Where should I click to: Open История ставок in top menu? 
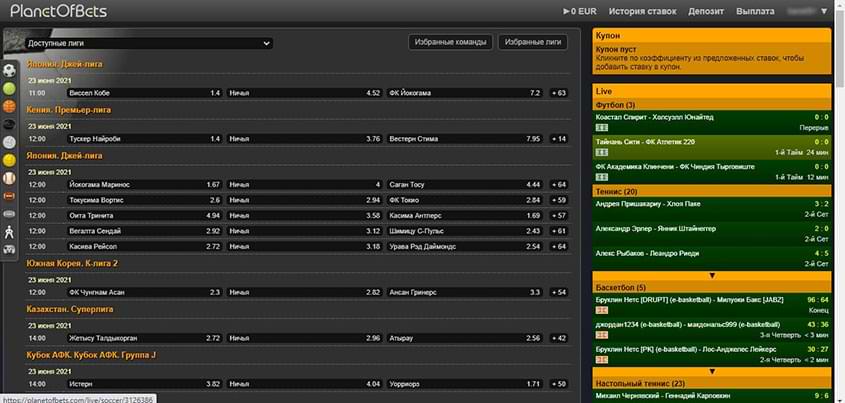coord(642,11)
